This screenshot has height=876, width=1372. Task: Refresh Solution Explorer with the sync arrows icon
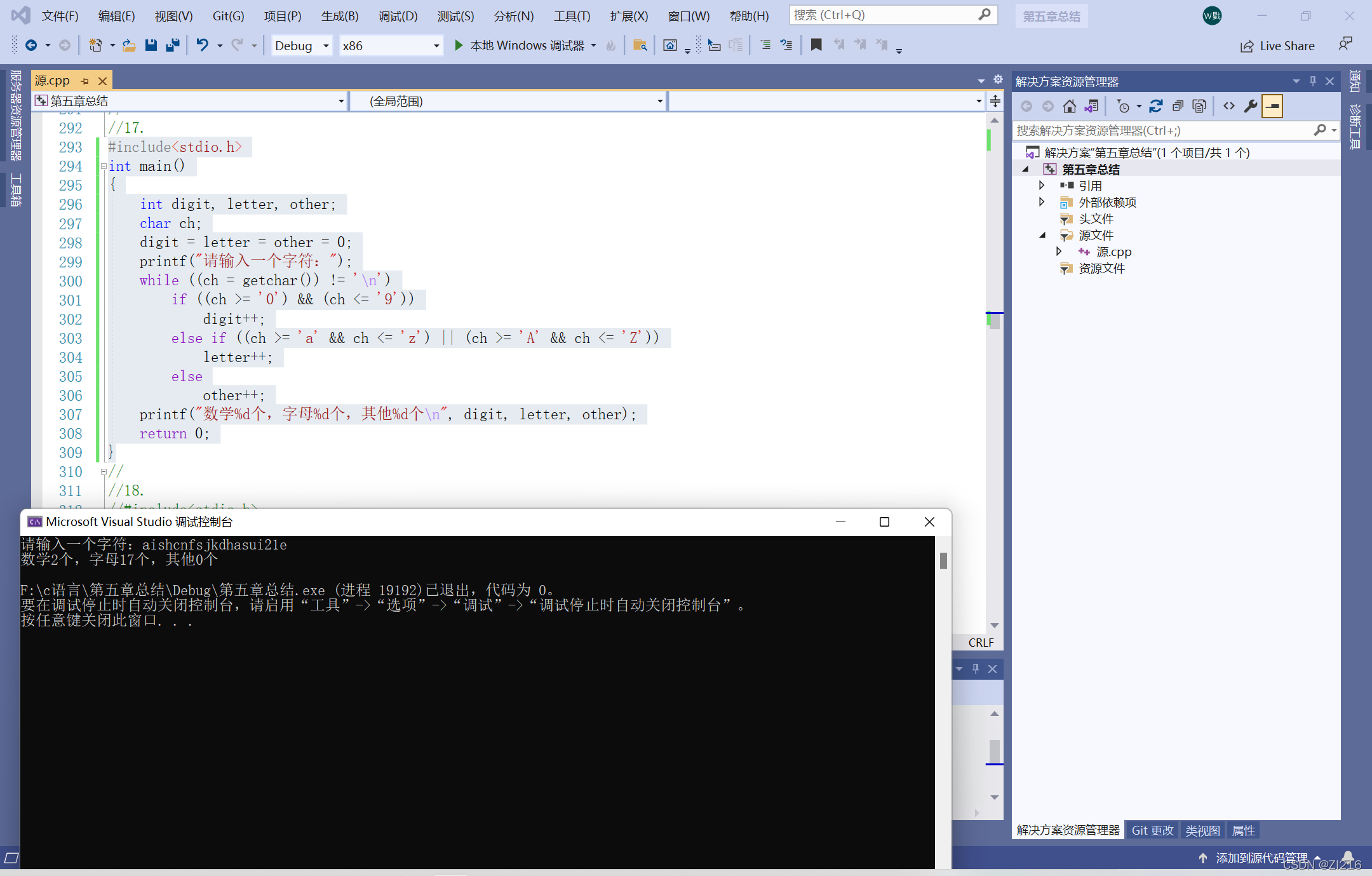1156,106
